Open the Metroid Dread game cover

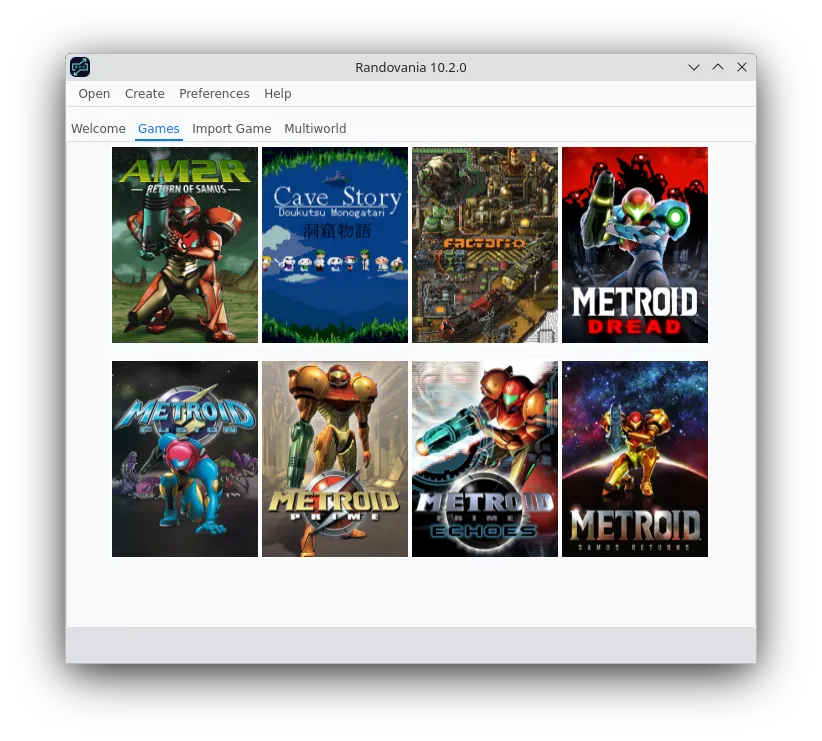(634, 245)
